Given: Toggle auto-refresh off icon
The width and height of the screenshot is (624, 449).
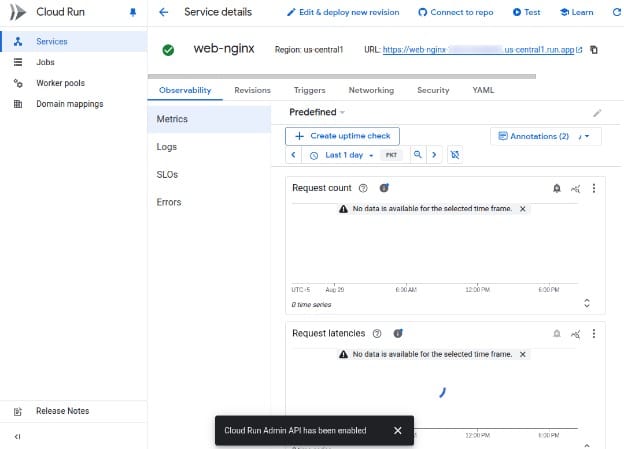Looking at the screenshot, I should (455, 155).
